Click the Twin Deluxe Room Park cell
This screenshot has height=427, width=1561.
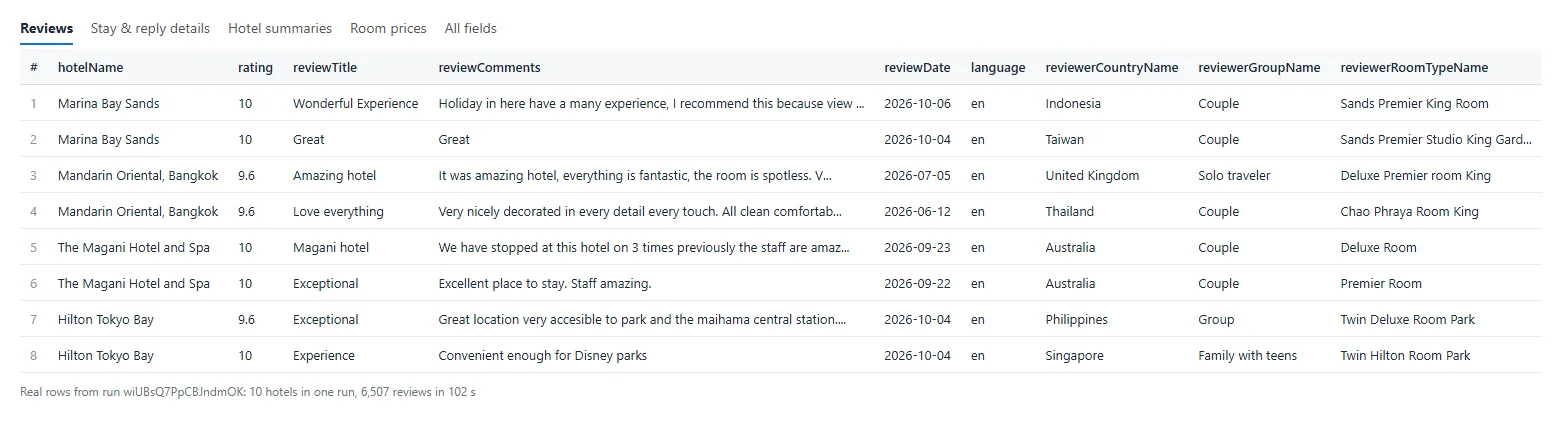coord(1408,320)
